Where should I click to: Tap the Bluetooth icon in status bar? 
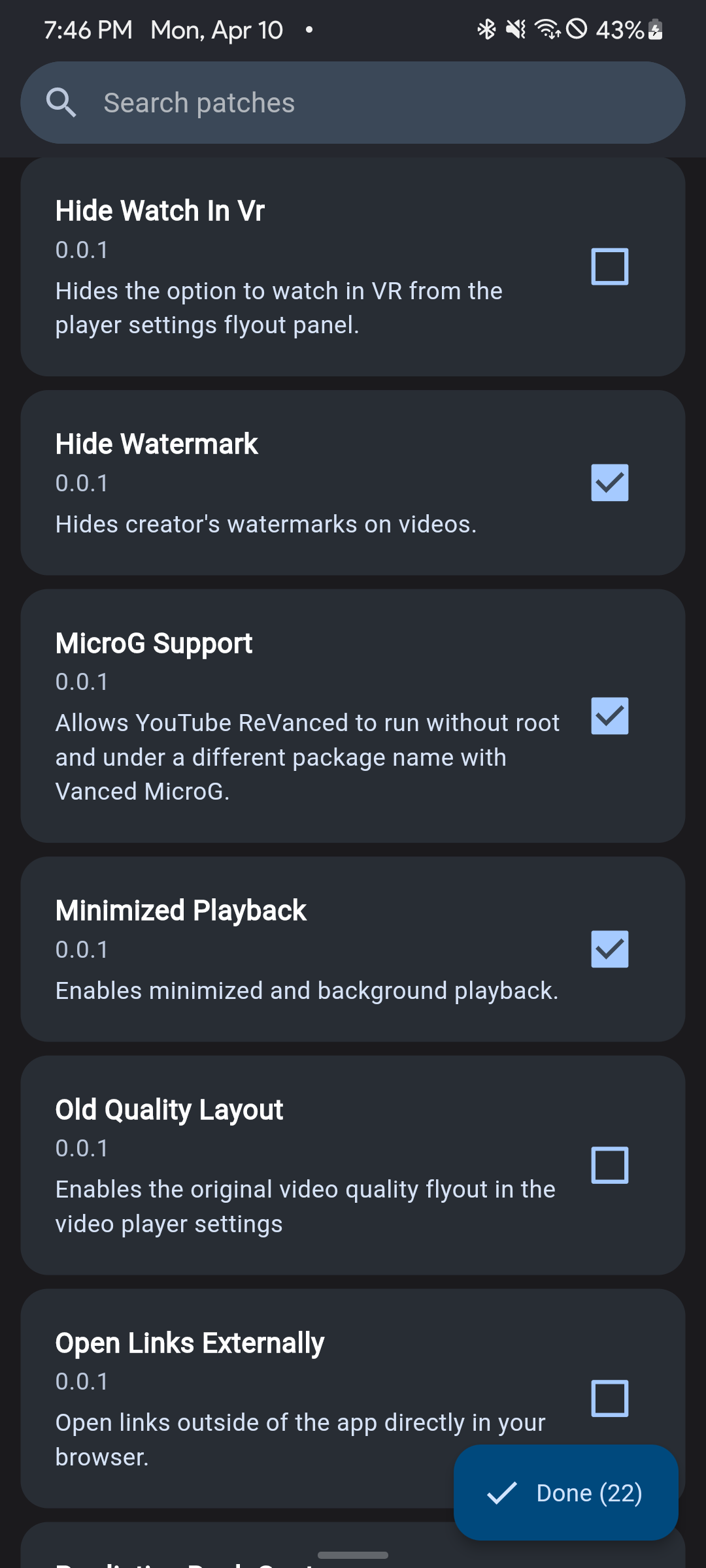click(486, 29)
